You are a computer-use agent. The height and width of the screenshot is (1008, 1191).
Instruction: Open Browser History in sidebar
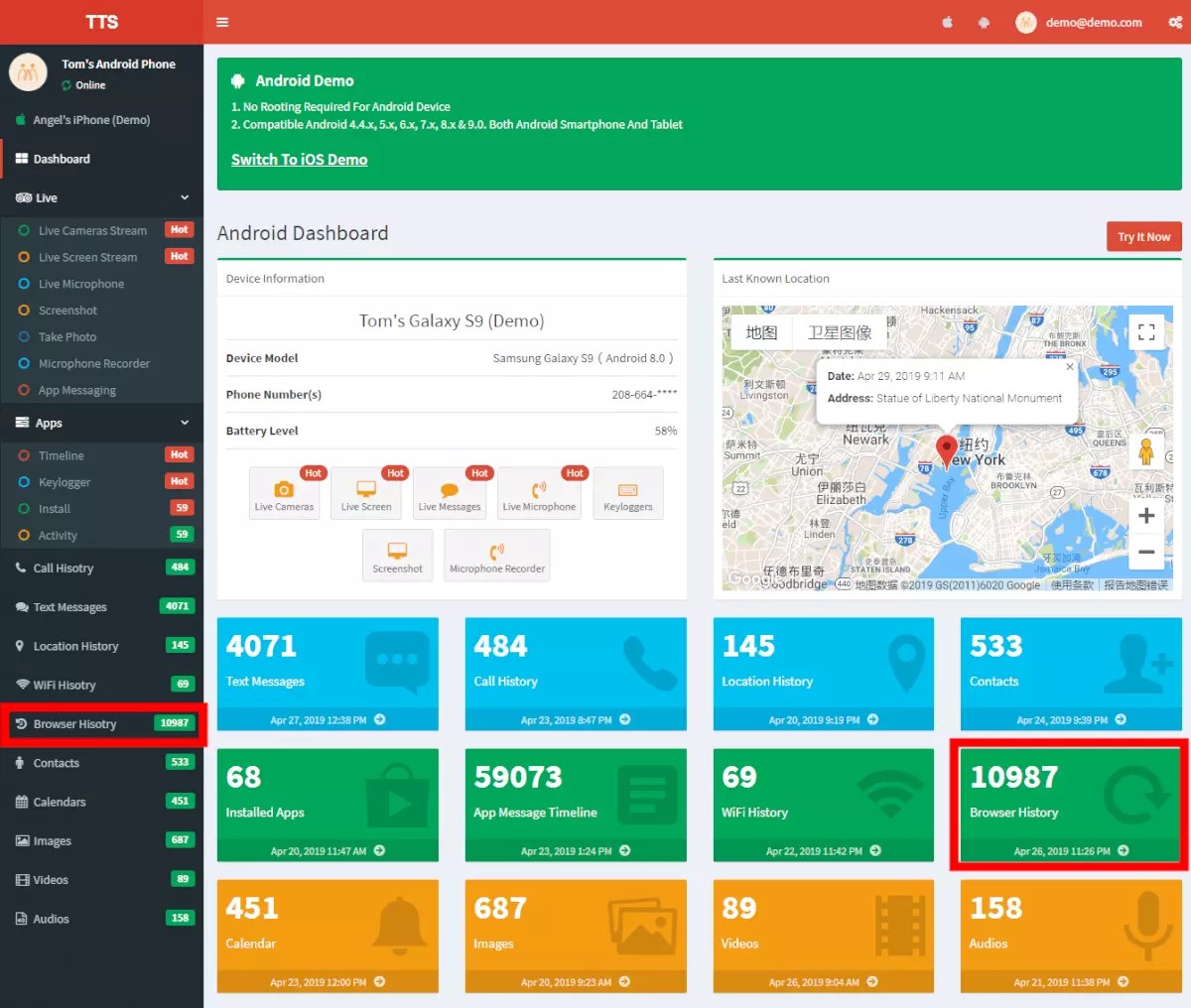[x=101, y=724]
